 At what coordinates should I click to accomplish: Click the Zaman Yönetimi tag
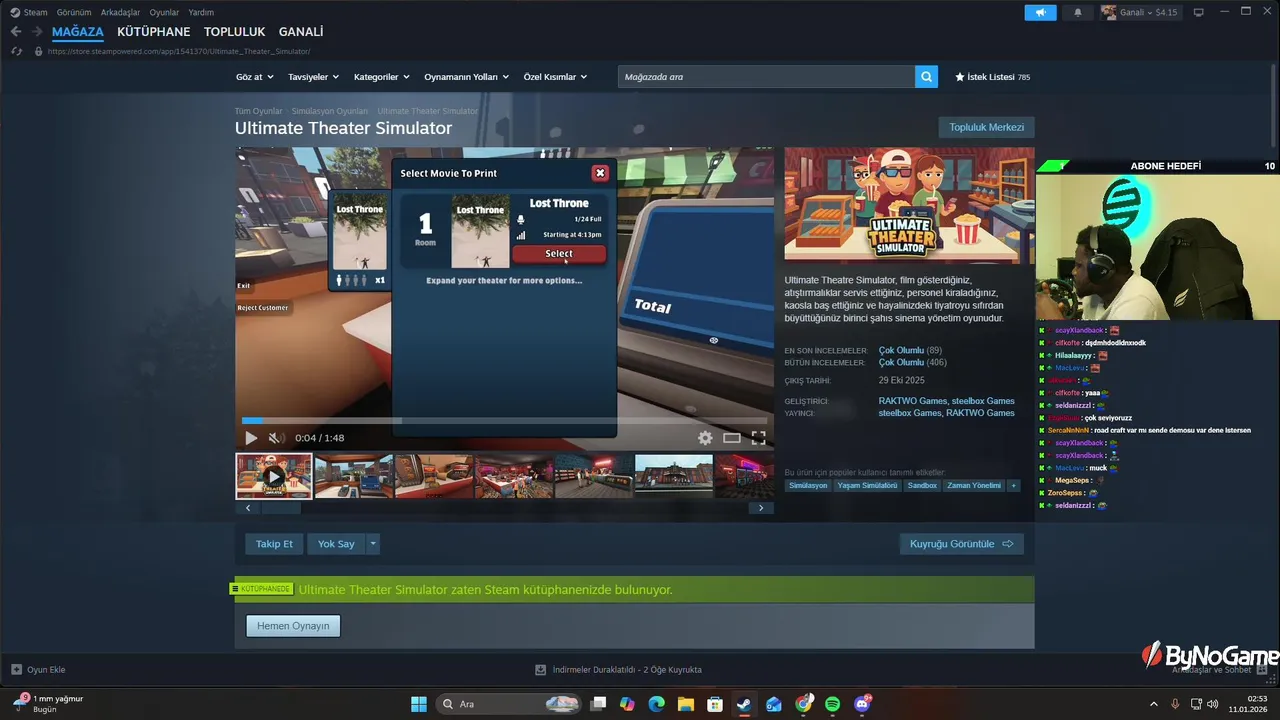coord(974,485)
